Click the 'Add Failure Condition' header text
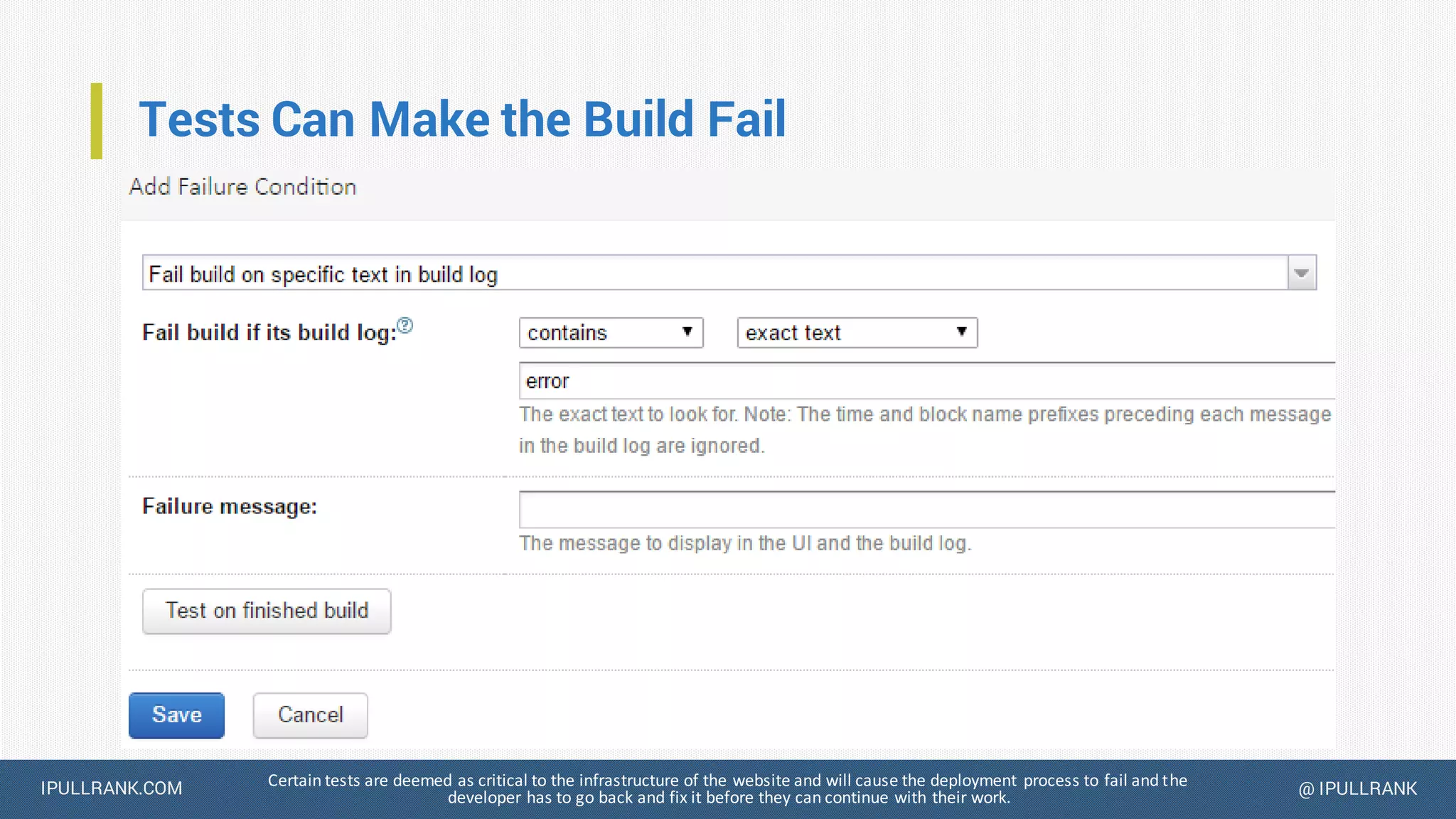Viewport: 1456px width, 819px height. pos(242,187)
